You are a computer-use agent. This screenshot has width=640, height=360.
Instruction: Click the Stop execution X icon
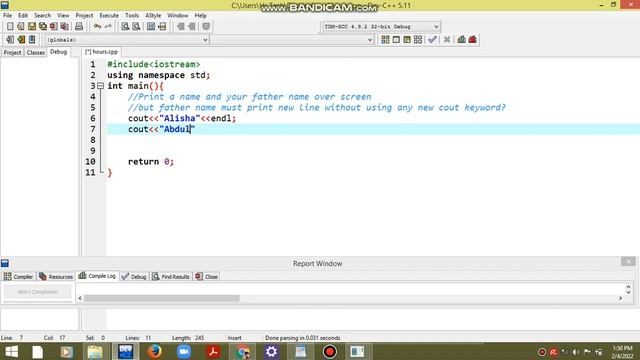coord(447,40)
